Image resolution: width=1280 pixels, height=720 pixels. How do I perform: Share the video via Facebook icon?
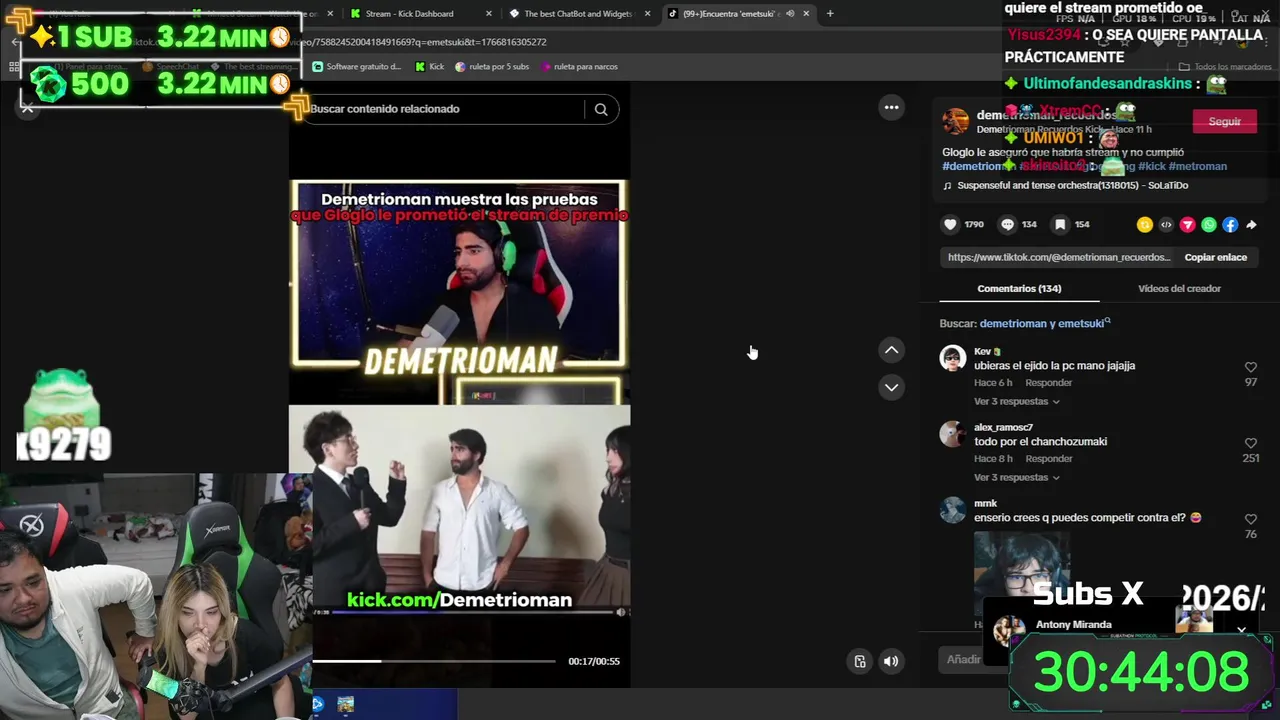(x=1230, y=225)
